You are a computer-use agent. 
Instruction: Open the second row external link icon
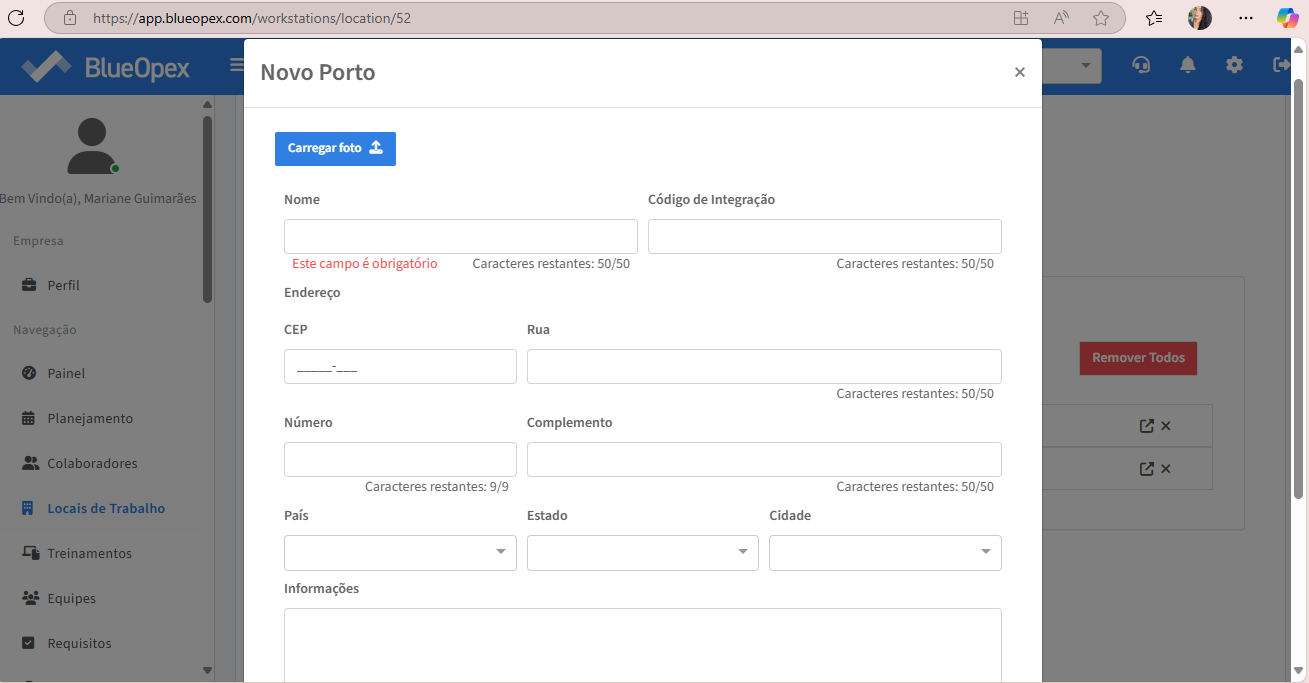[1147, 468]
